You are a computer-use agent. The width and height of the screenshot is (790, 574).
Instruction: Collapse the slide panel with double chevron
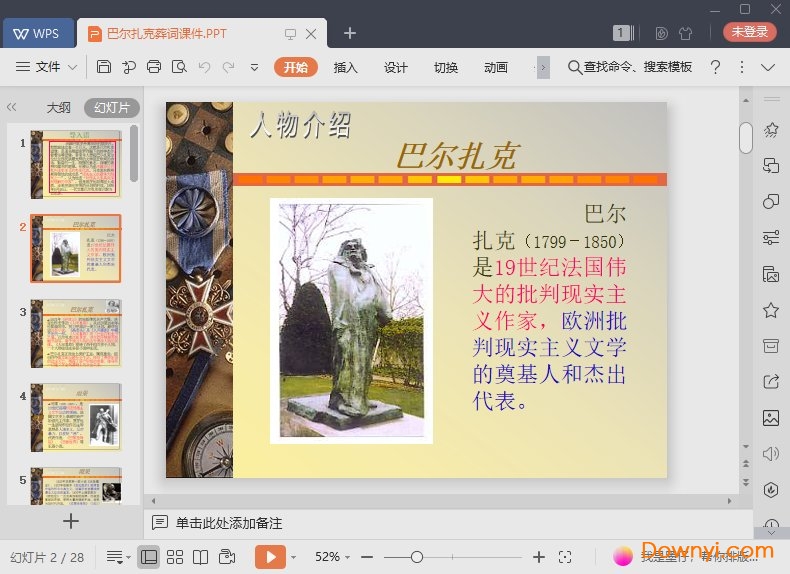[12, 107]
